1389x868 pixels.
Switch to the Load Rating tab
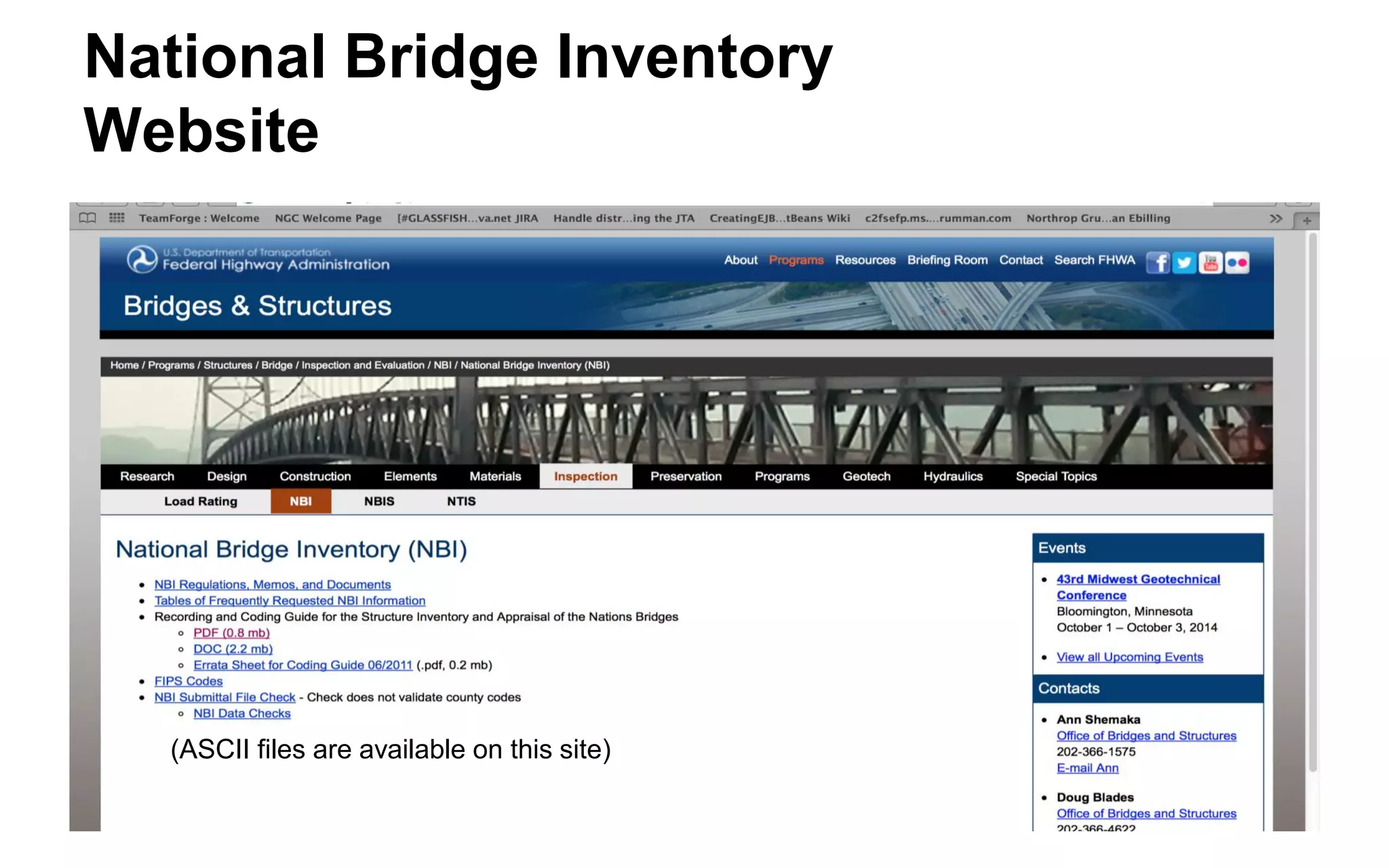[201, 501]
